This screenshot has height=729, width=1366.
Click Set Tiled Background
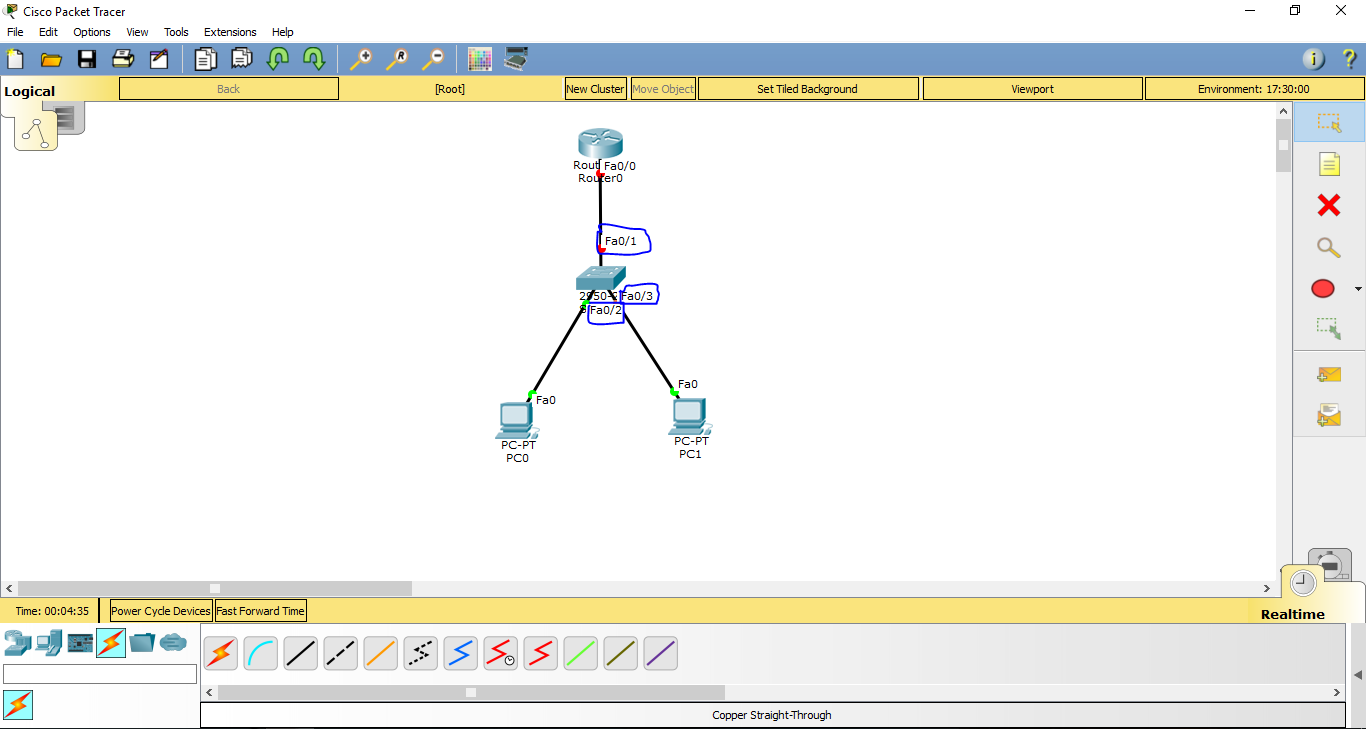tap(807, 88)
